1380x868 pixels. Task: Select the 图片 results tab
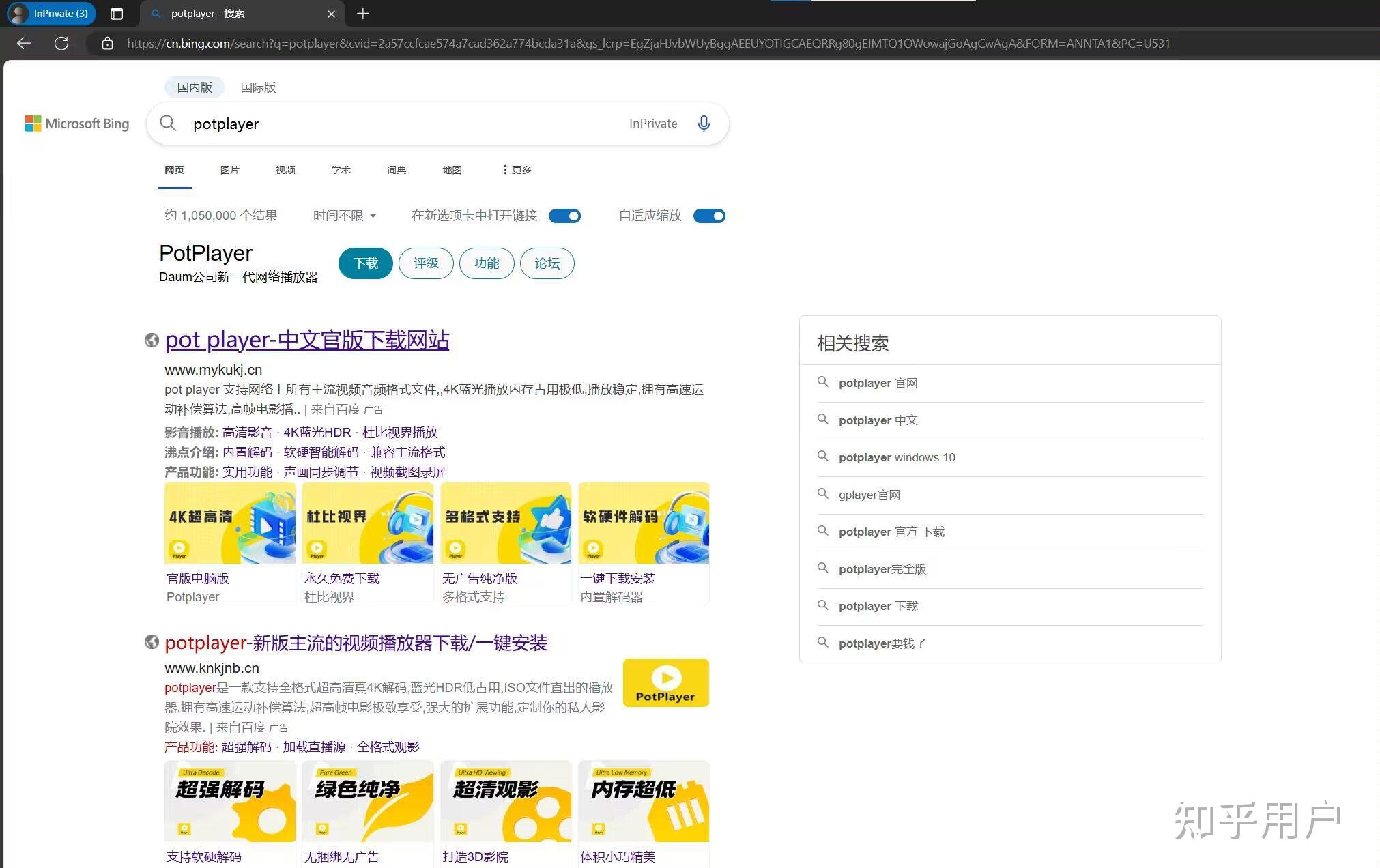coord(230,170)
